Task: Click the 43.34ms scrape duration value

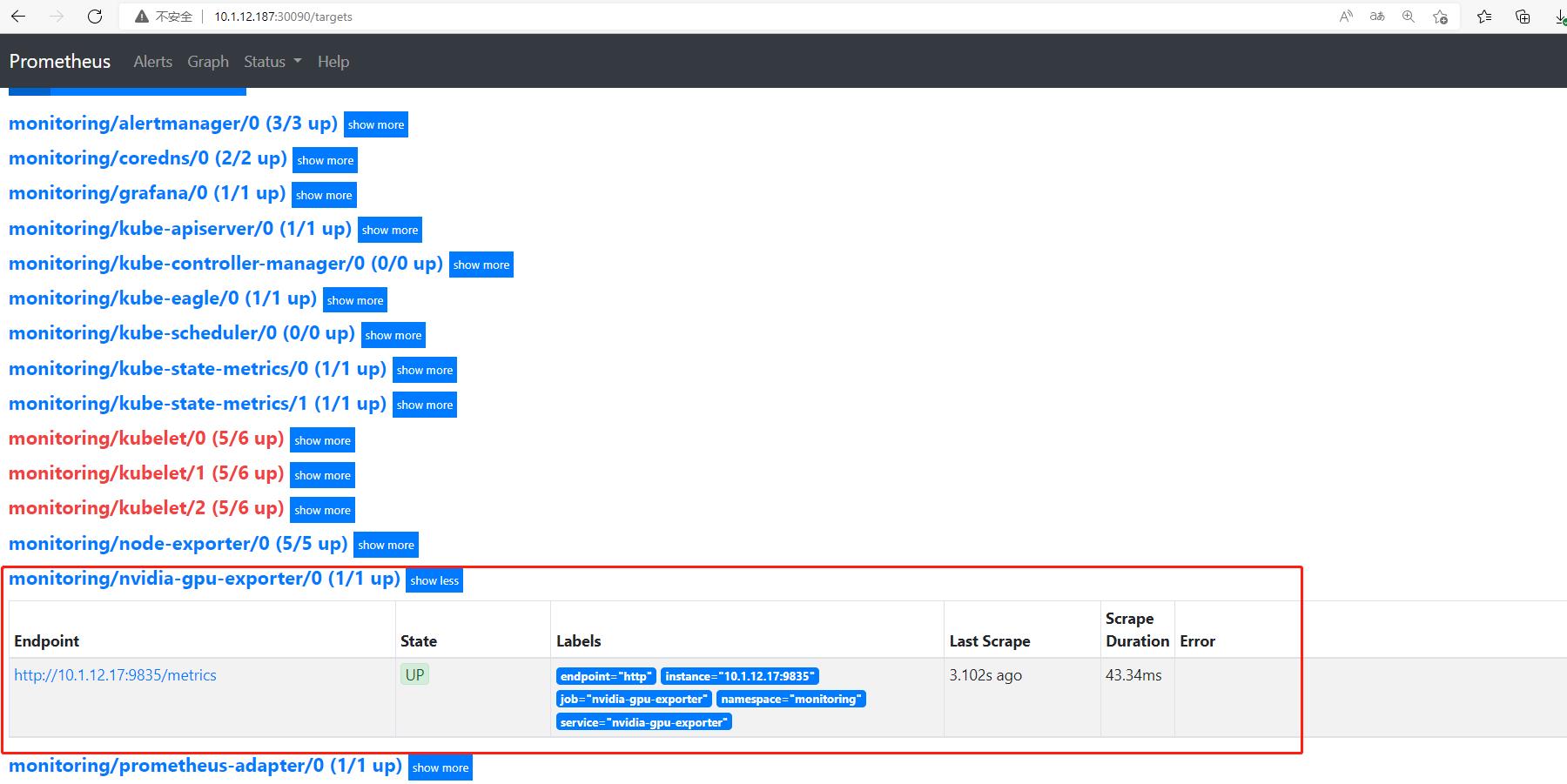Action: [1133, 675]
